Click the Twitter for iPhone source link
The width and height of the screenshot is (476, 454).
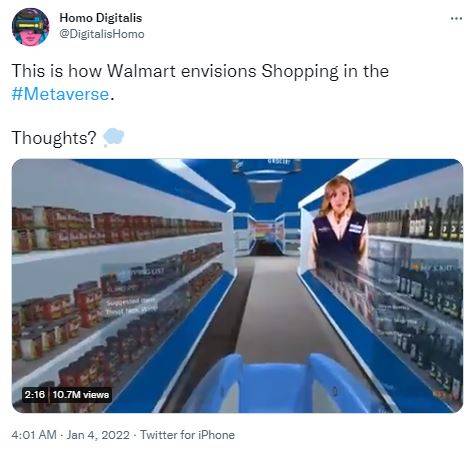[x=187, y=435]
